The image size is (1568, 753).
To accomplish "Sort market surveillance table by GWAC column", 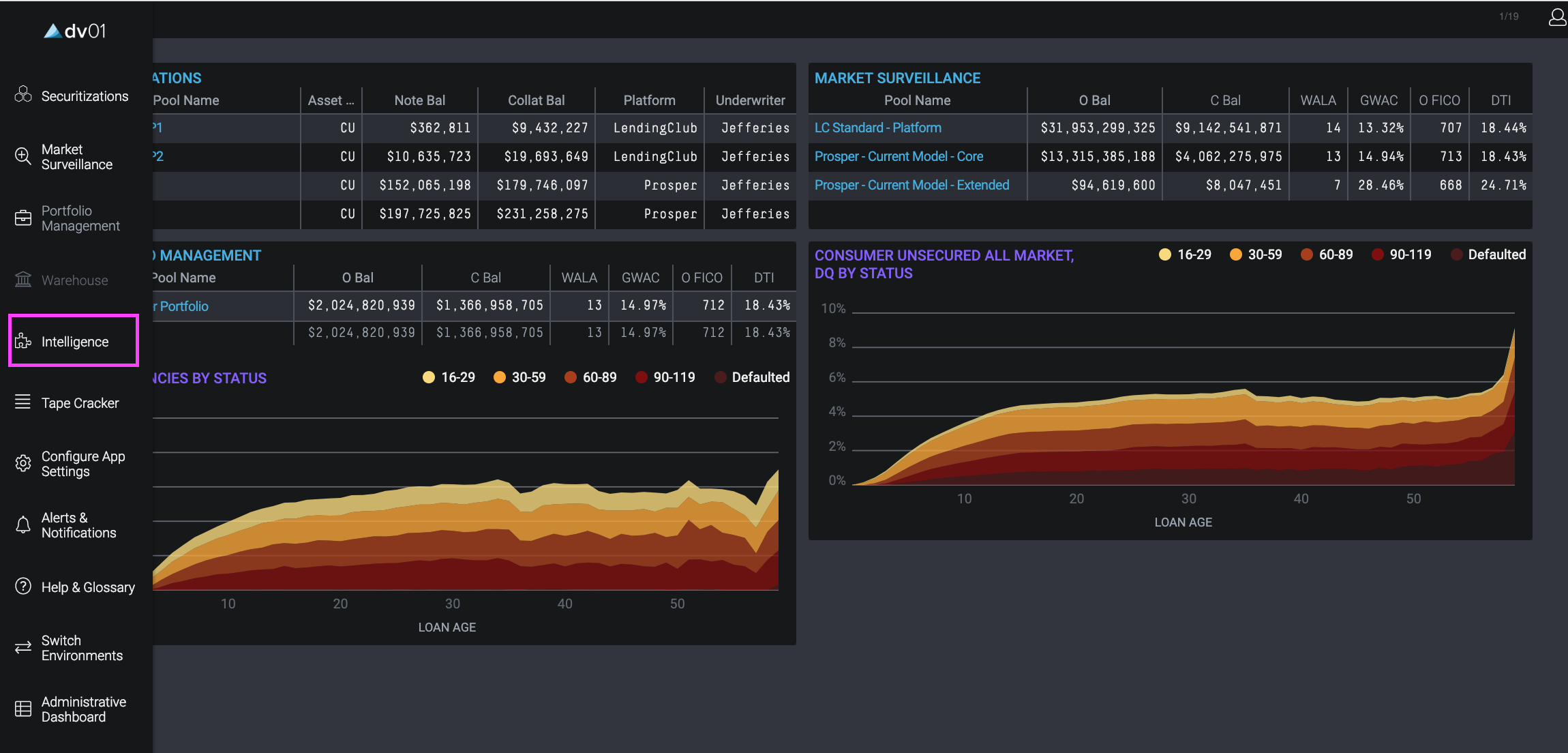I will (1378, 100).
